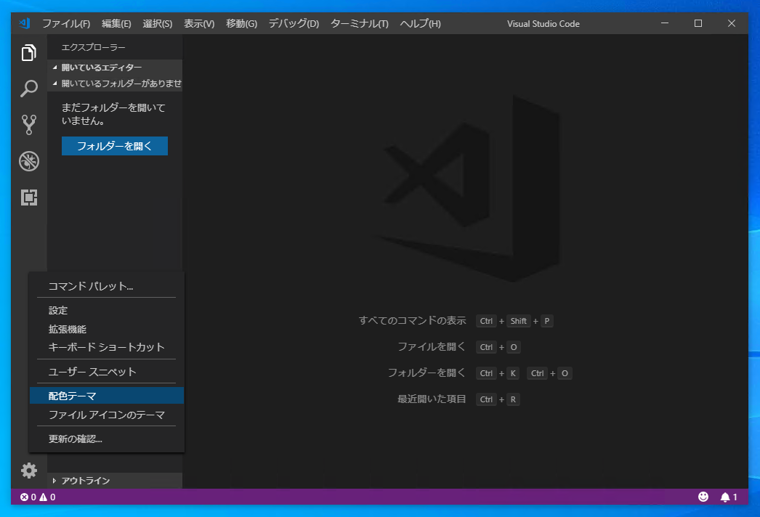Click the Manage gear icon
This screenshot has width=760, height=517.
coord(29,470)
